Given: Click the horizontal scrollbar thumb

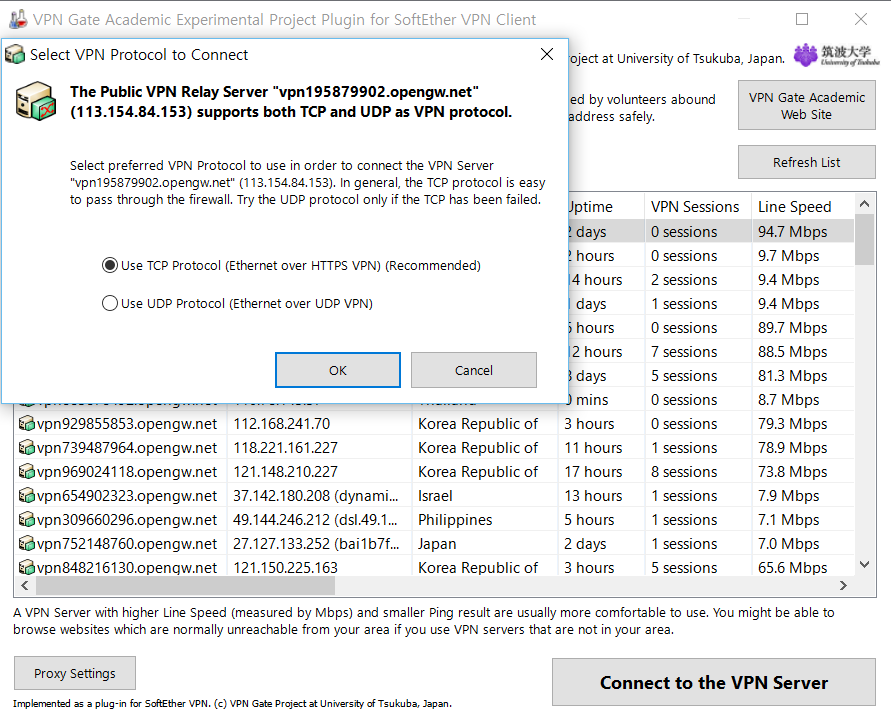Looking at the screenshot, I should 185,585.
